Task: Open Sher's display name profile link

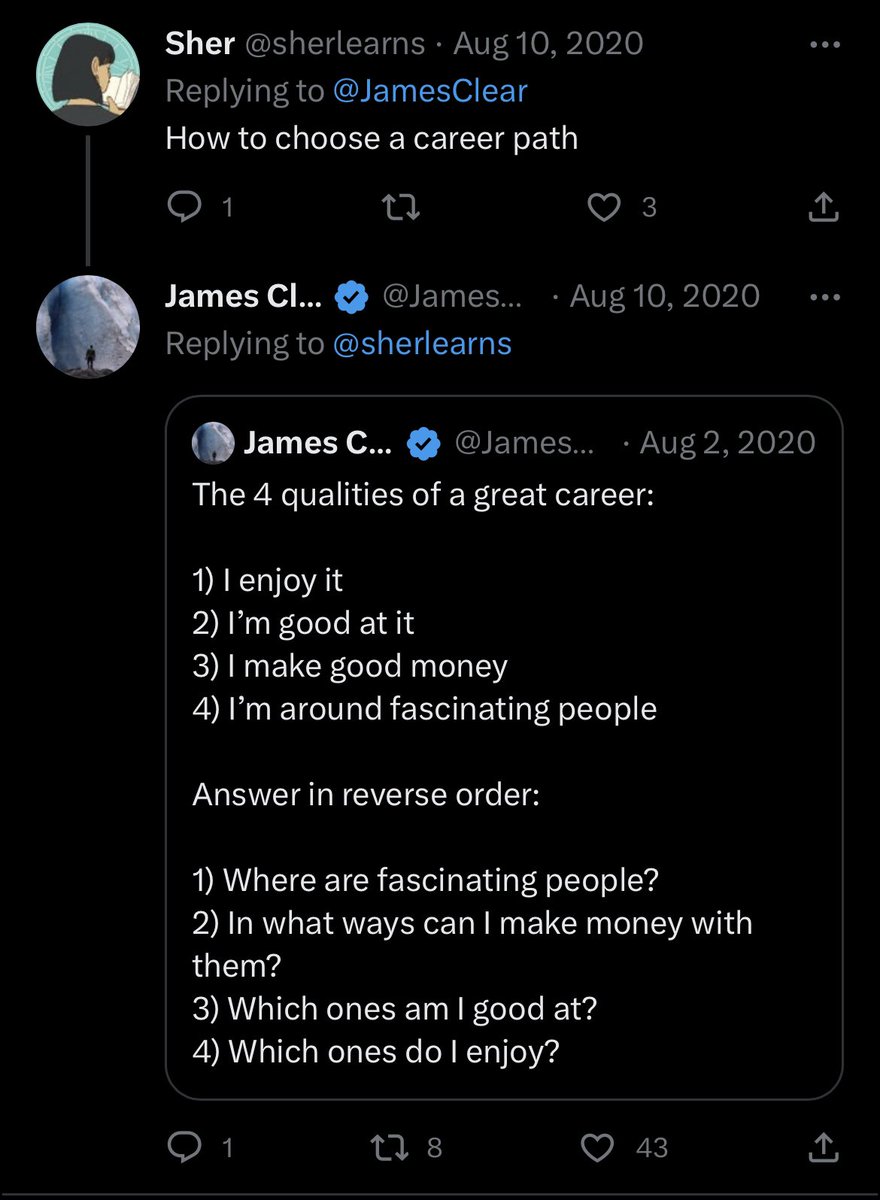Action: tap(200, 44)
